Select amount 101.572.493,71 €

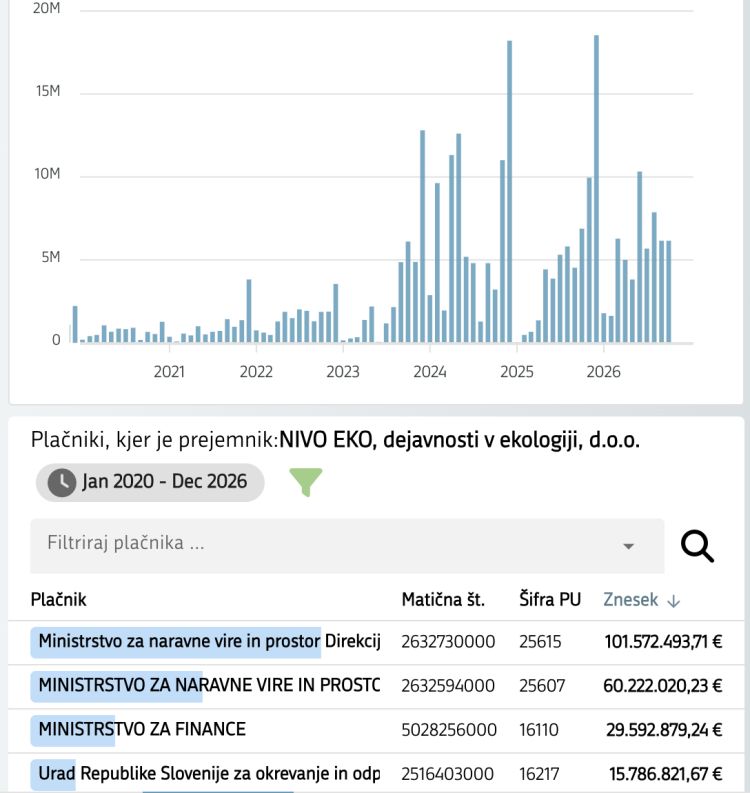point(663,642)
